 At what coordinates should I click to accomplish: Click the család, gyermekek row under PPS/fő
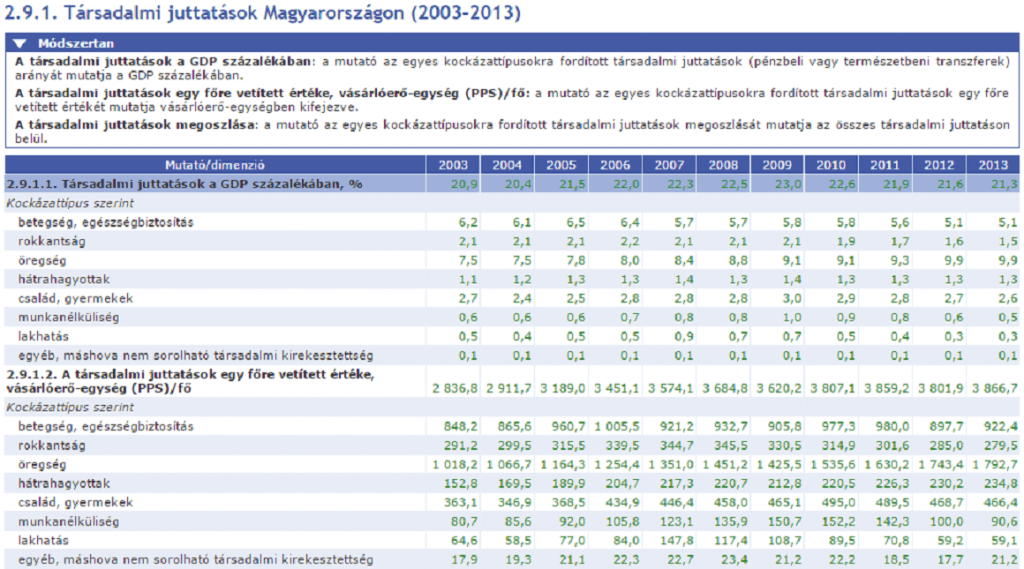point(512,502)
